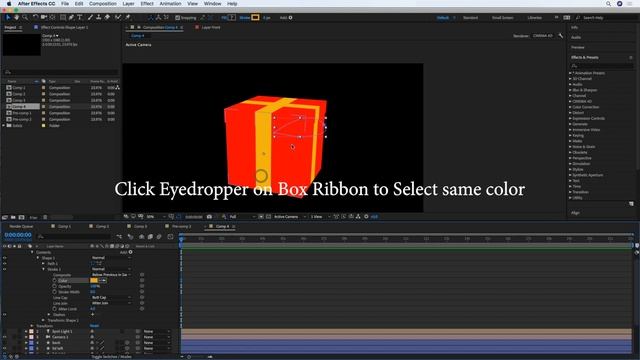Toggle the Miter Limit stopwatch
Screen dimensions: 640x360
pyautogui.click(x=54, y=309)
